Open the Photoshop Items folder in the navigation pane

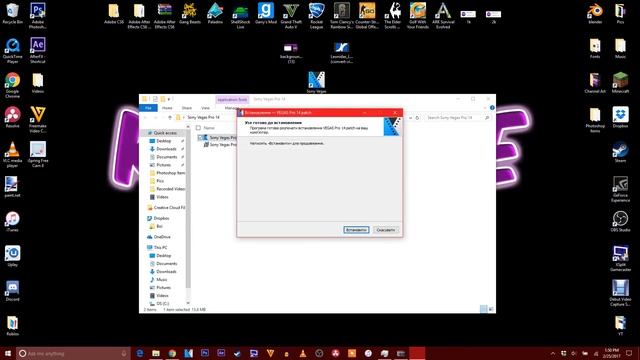(171, 173)
